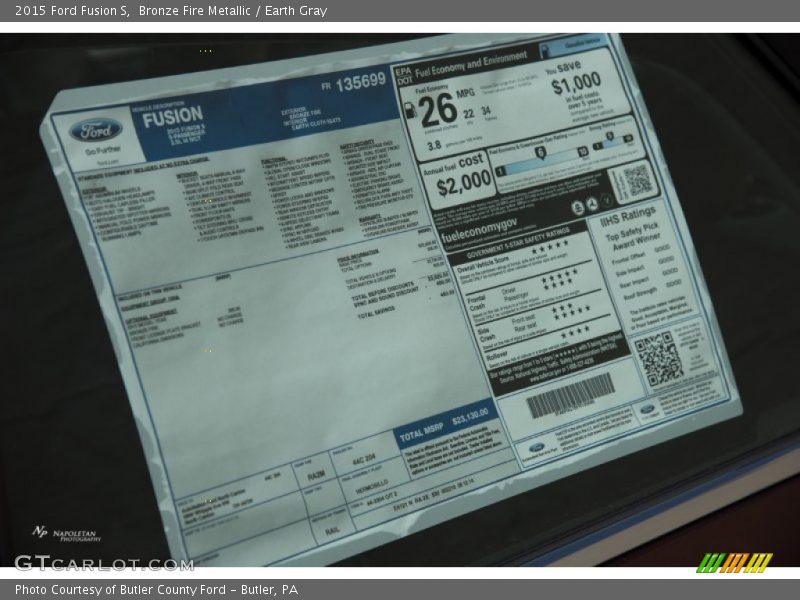
Task: Click the barcode at the sticker bottom
Action: click(x=570, y=395)
